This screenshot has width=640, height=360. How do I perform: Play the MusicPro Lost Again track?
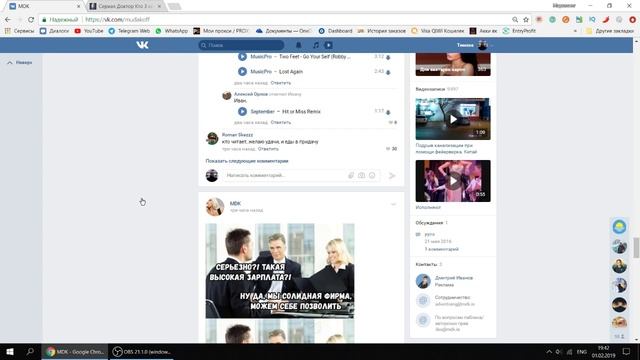tap(242, 71)
